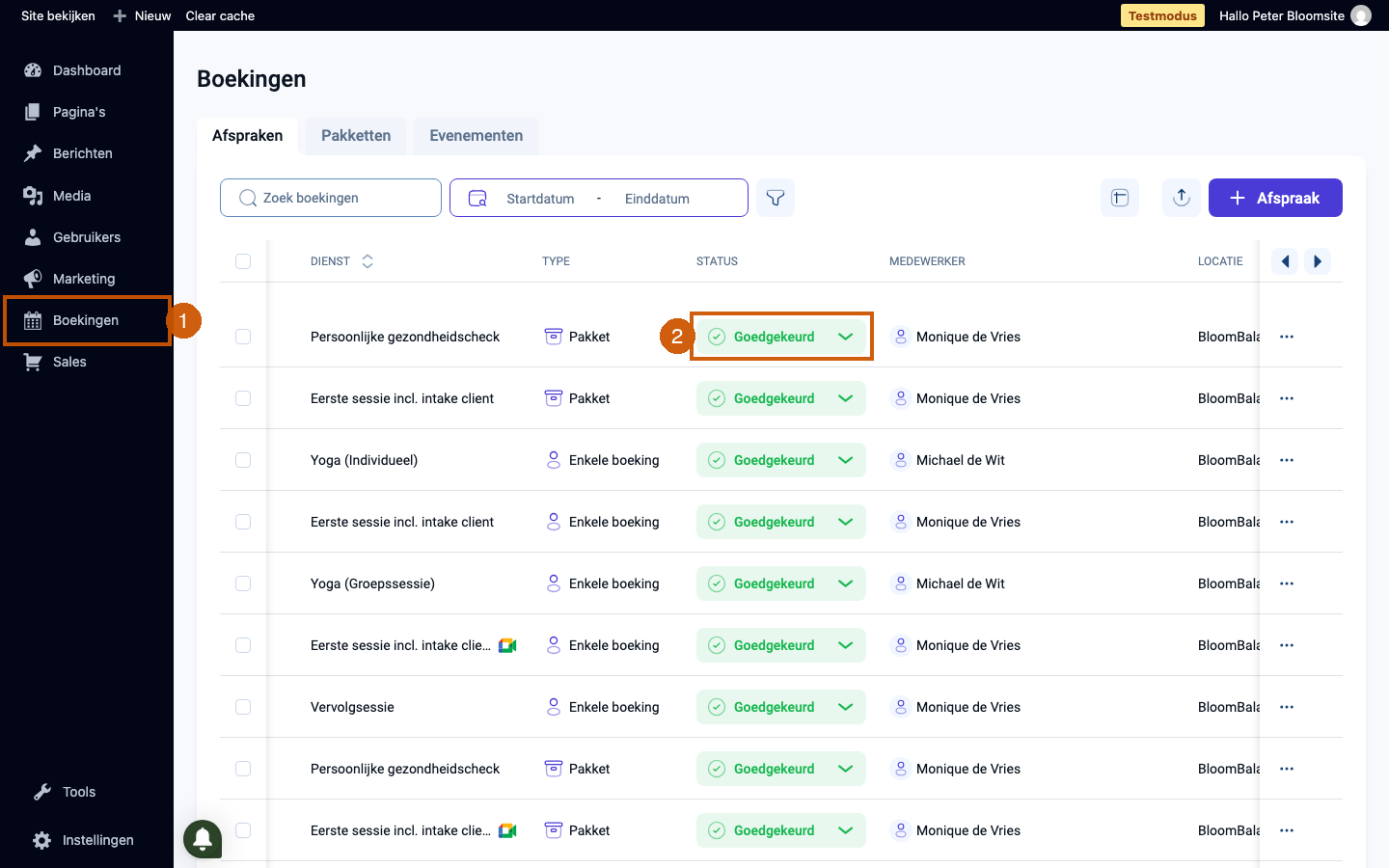
Task: Tick the select-all checkbox in table header
Action: [243, 261]
